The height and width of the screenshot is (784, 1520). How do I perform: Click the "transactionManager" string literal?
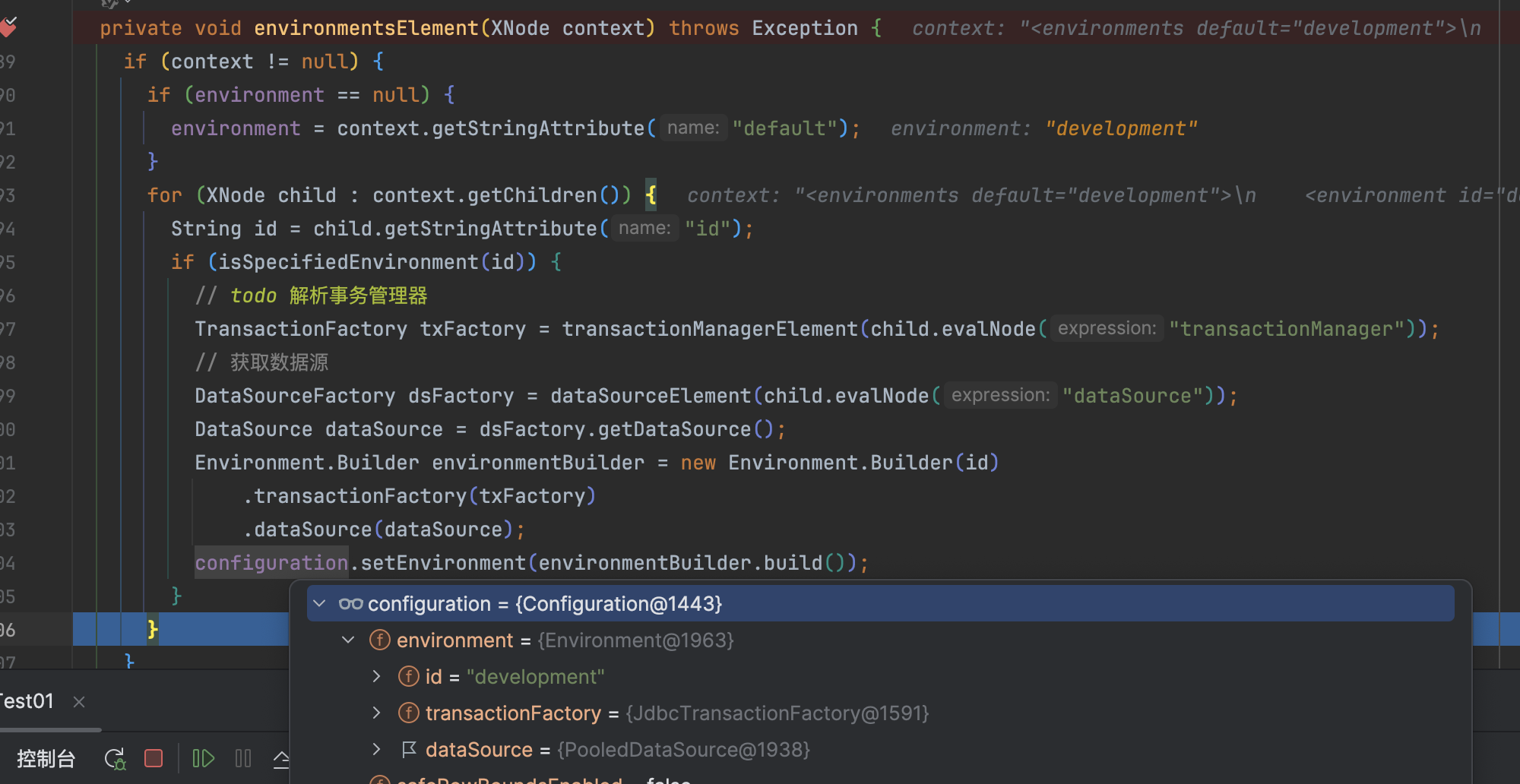1287,329
